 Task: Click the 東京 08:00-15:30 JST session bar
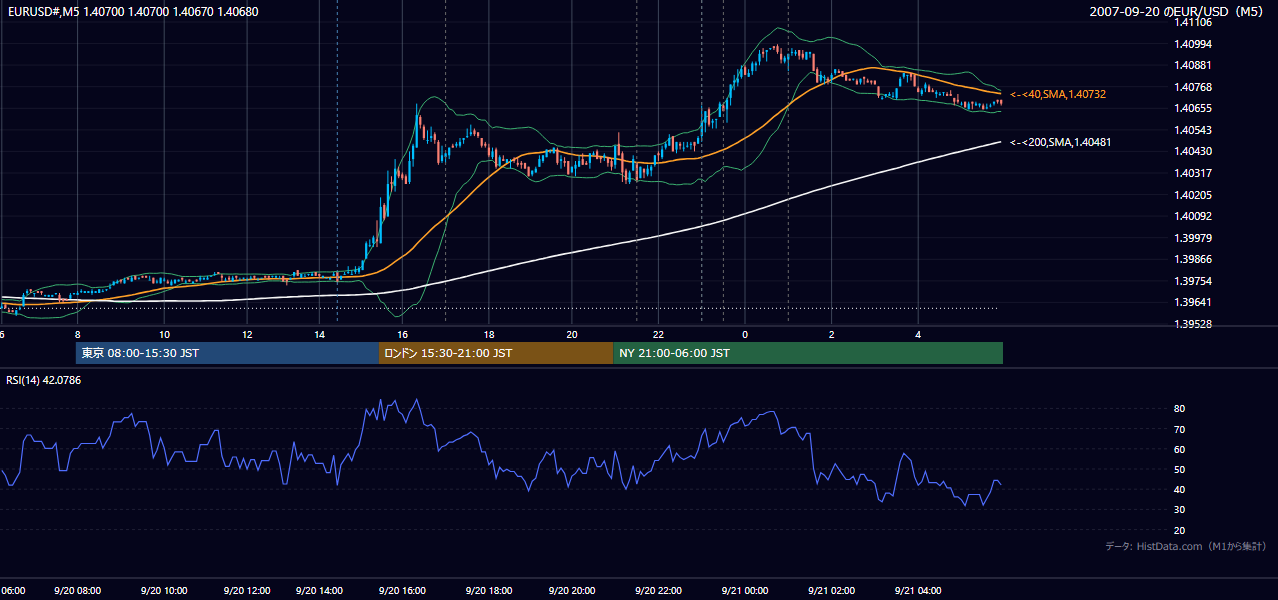click(227, 353)
